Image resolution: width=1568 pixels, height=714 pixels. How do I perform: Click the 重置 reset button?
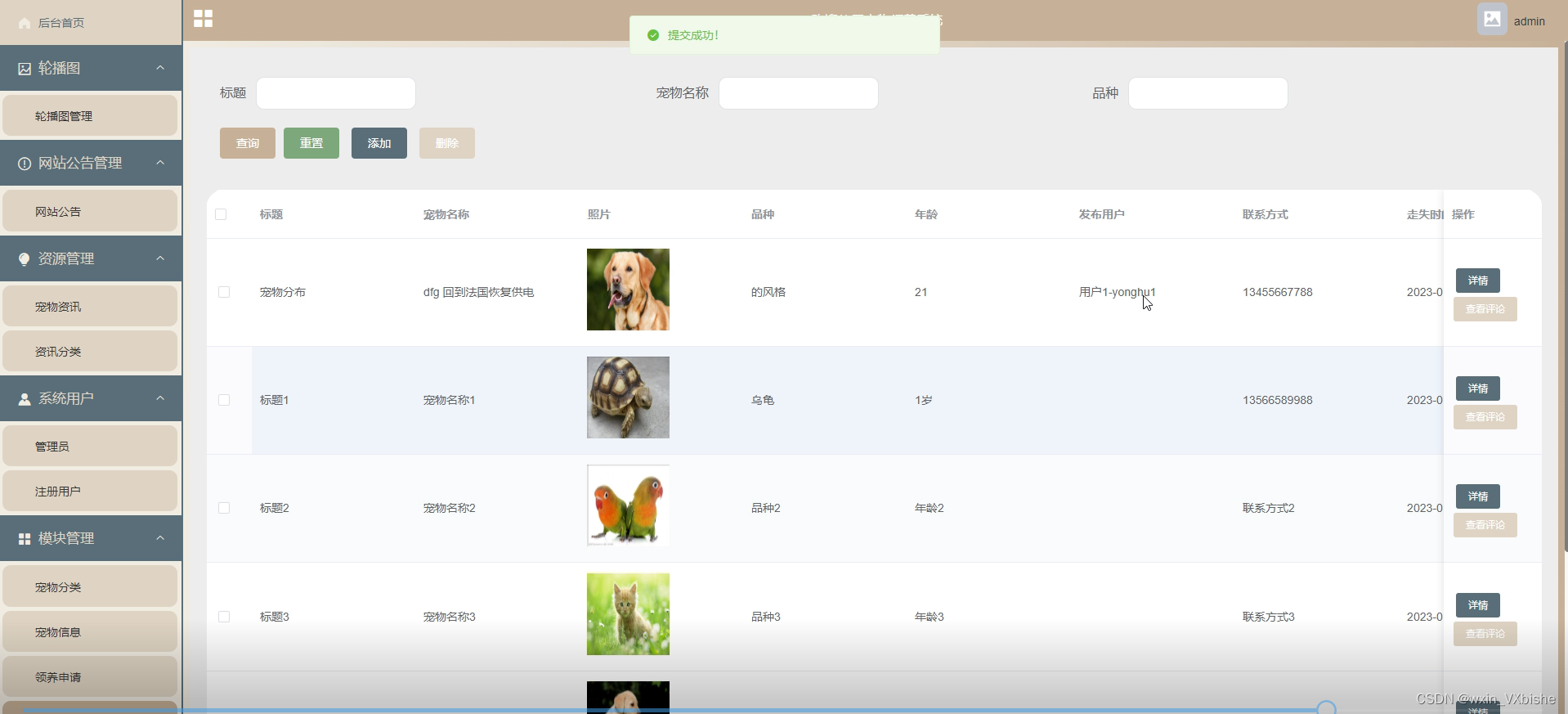pyautogui.click(x=311, y=143)
